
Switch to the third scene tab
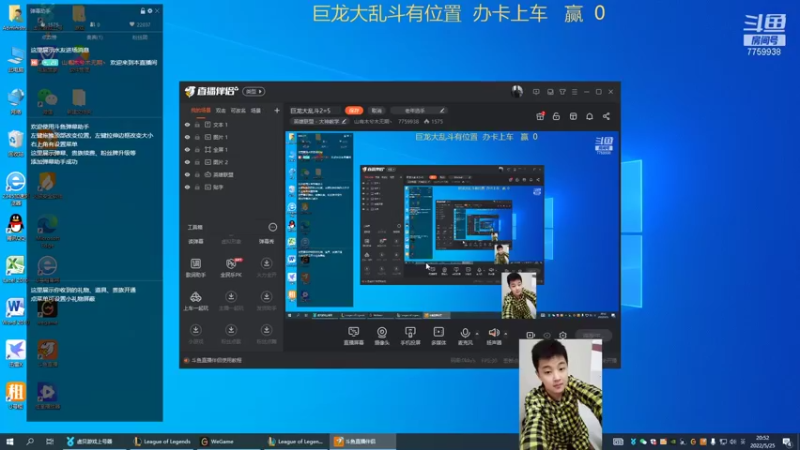pyautogui.click(x=238, y=110)
